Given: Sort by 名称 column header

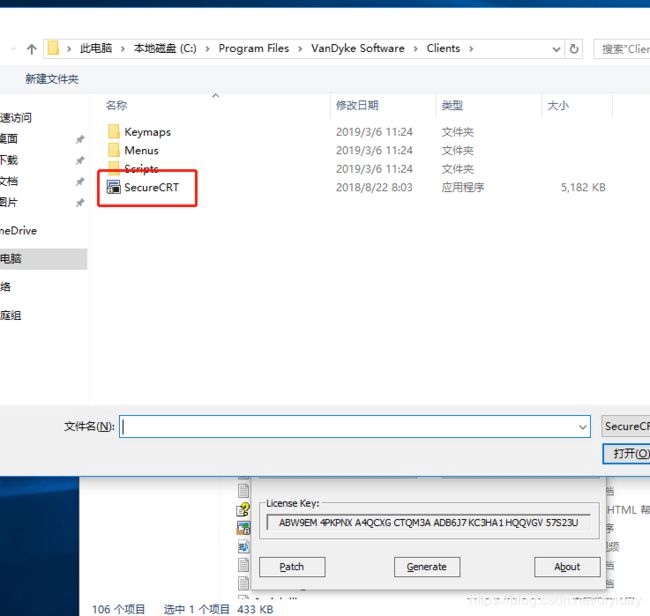Looking at the screenshot, I should click(x=116, y=105).
